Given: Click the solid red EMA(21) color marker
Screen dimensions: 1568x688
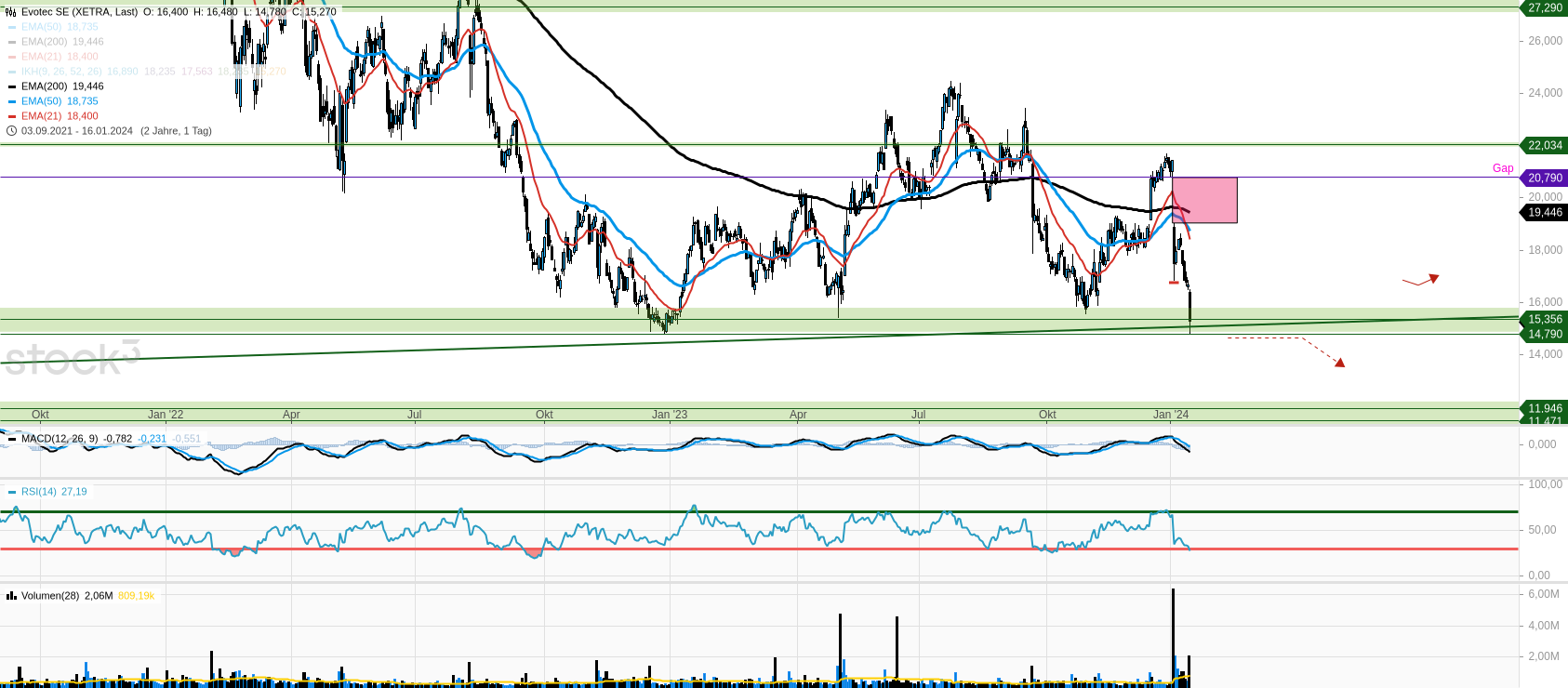Looking at the screenshot, I should pyautogui.click(x=12, y=116).
